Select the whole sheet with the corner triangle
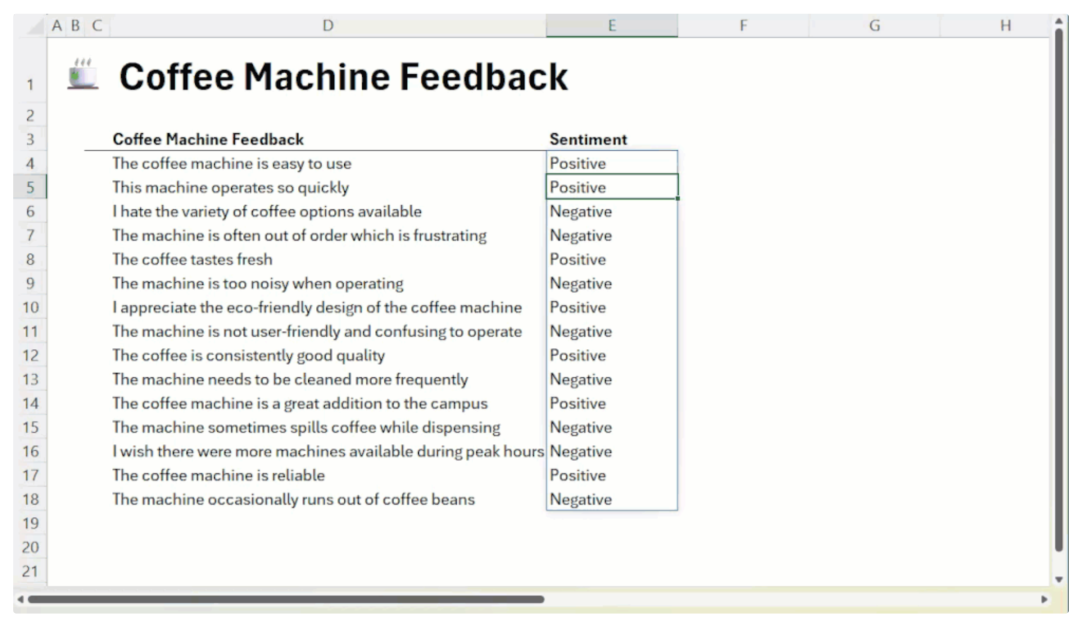The height and width of the screenshot is (622, 1080). pyautogui.click(x=35, y=27)
